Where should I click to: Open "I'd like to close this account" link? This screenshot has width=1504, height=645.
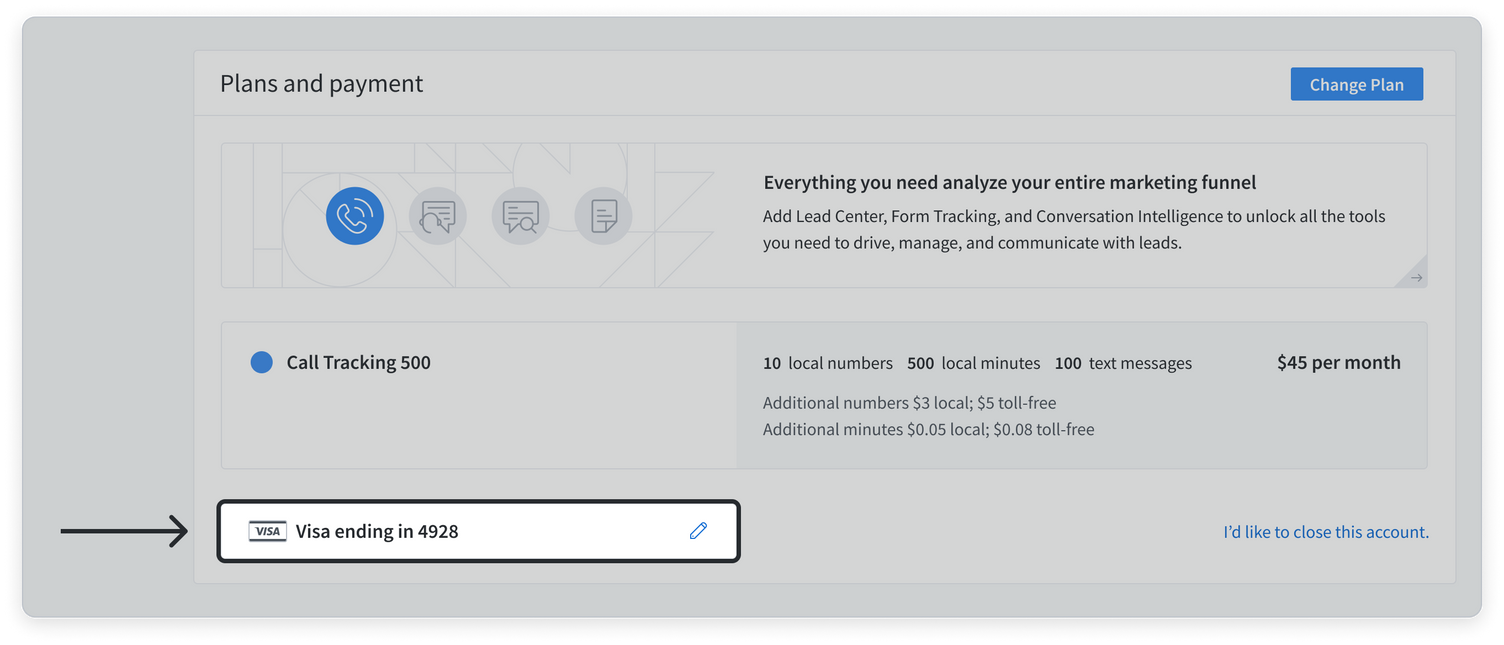tap(1326, 532)
